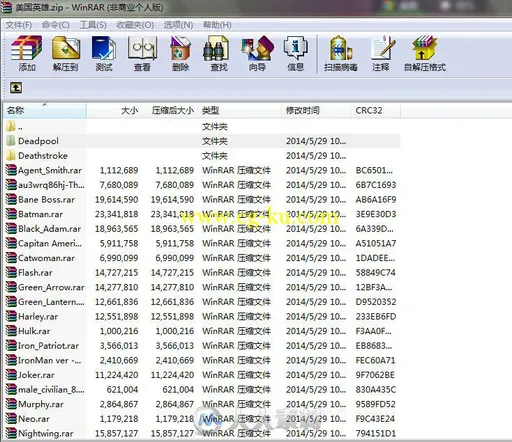Click the 解压到 (Extract To) icon

(66, 53)
